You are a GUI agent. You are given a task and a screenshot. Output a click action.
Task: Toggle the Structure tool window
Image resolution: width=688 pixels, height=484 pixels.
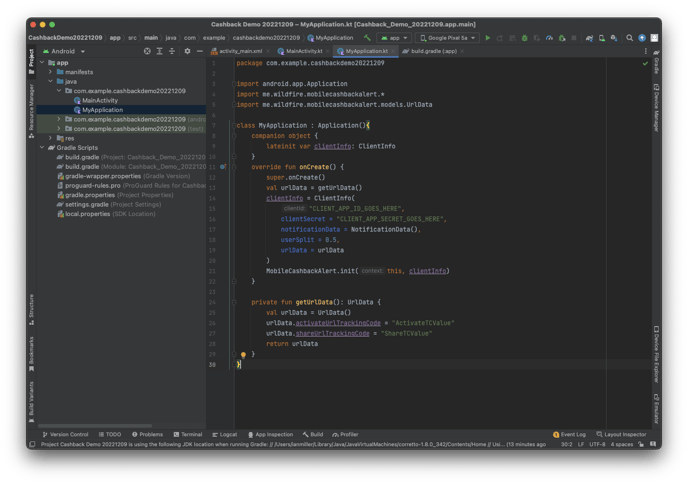coord(31,306)
